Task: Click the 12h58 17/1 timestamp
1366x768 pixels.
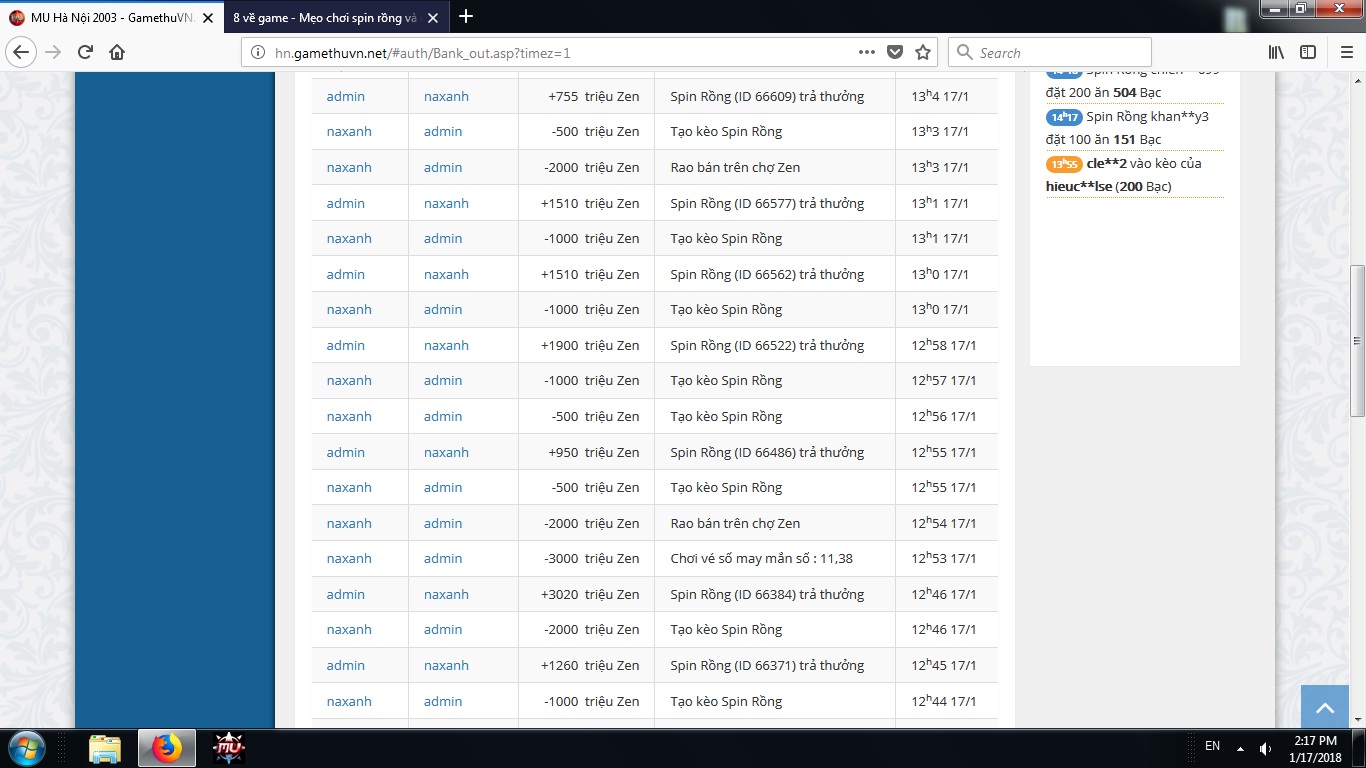Action: (x=944, y=345)
